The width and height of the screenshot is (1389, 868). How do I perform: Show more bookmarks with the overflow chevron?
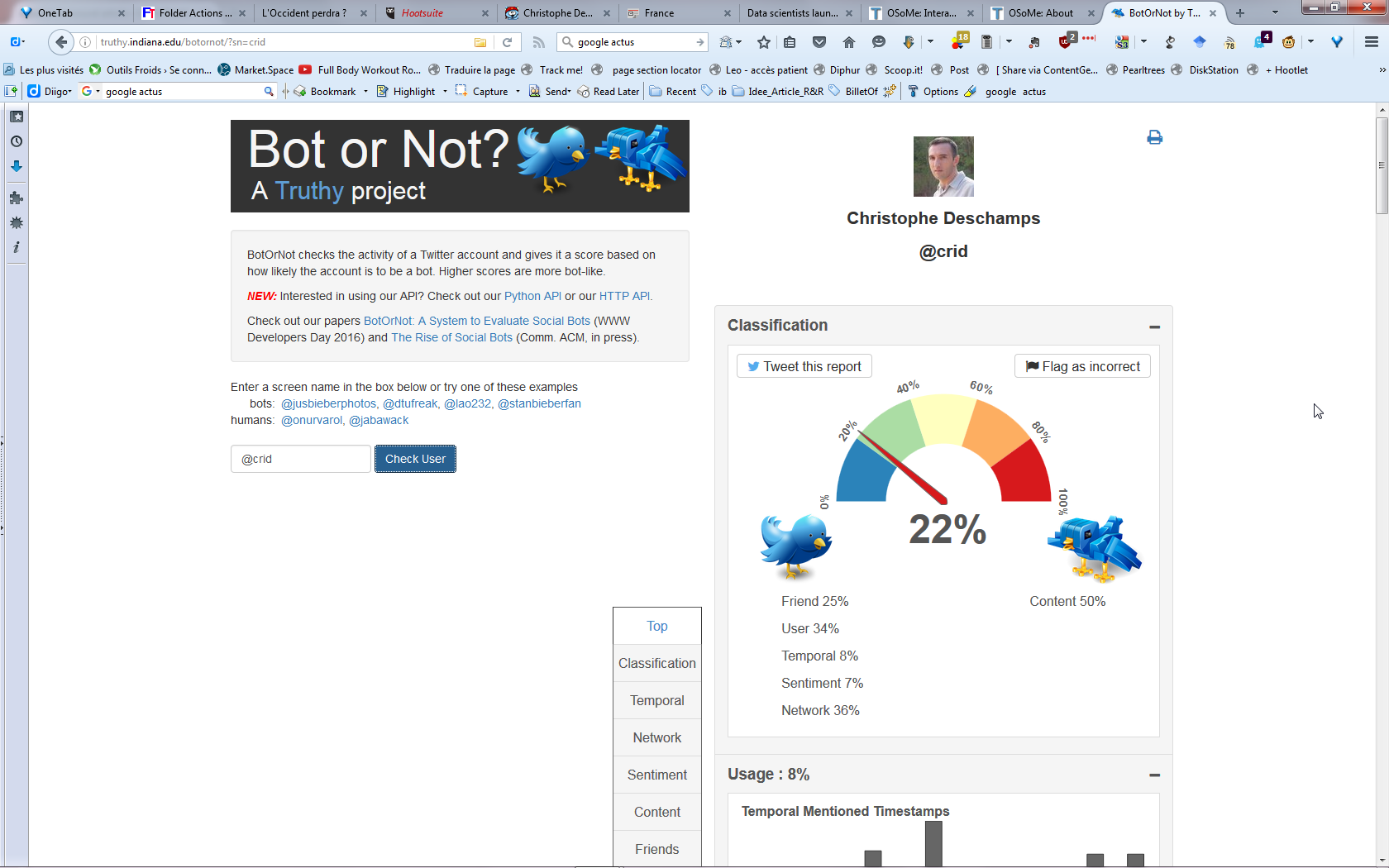(x=1382, y=70)
